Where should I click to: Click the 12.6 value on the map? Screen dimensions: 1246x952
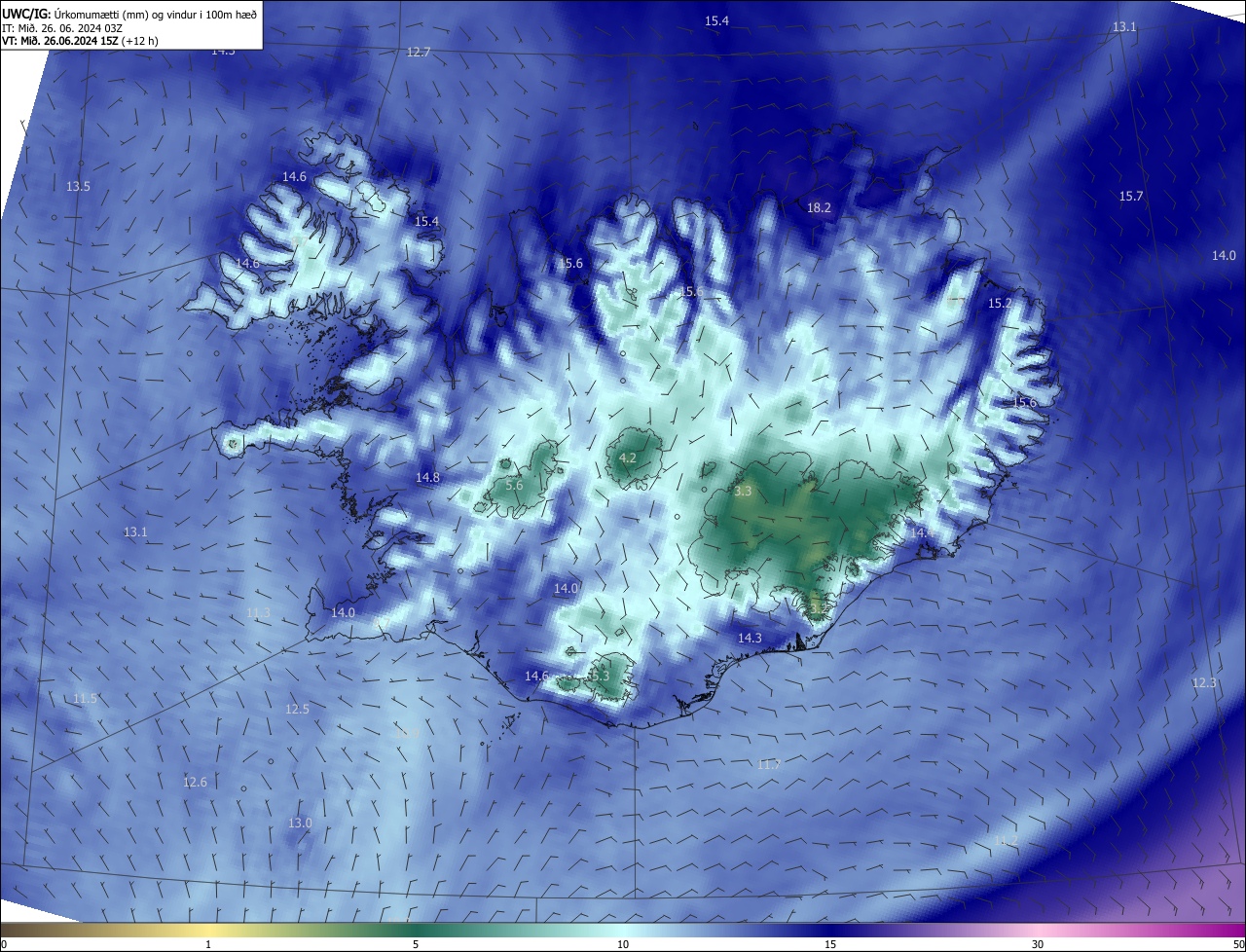[x=195, y=782]
